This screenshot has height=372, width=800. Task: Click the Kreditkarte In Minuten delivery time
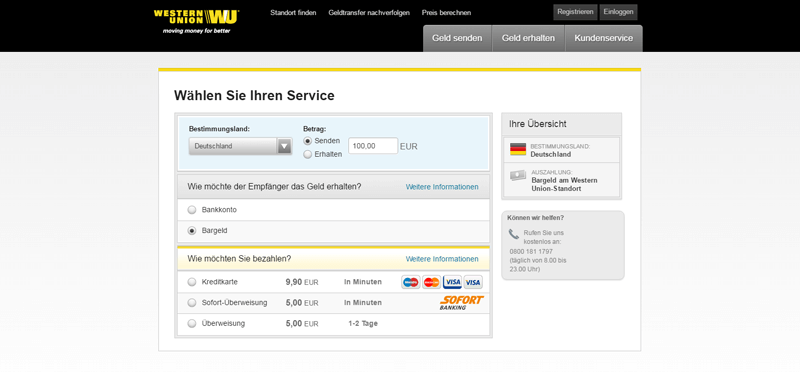point(363,282)
